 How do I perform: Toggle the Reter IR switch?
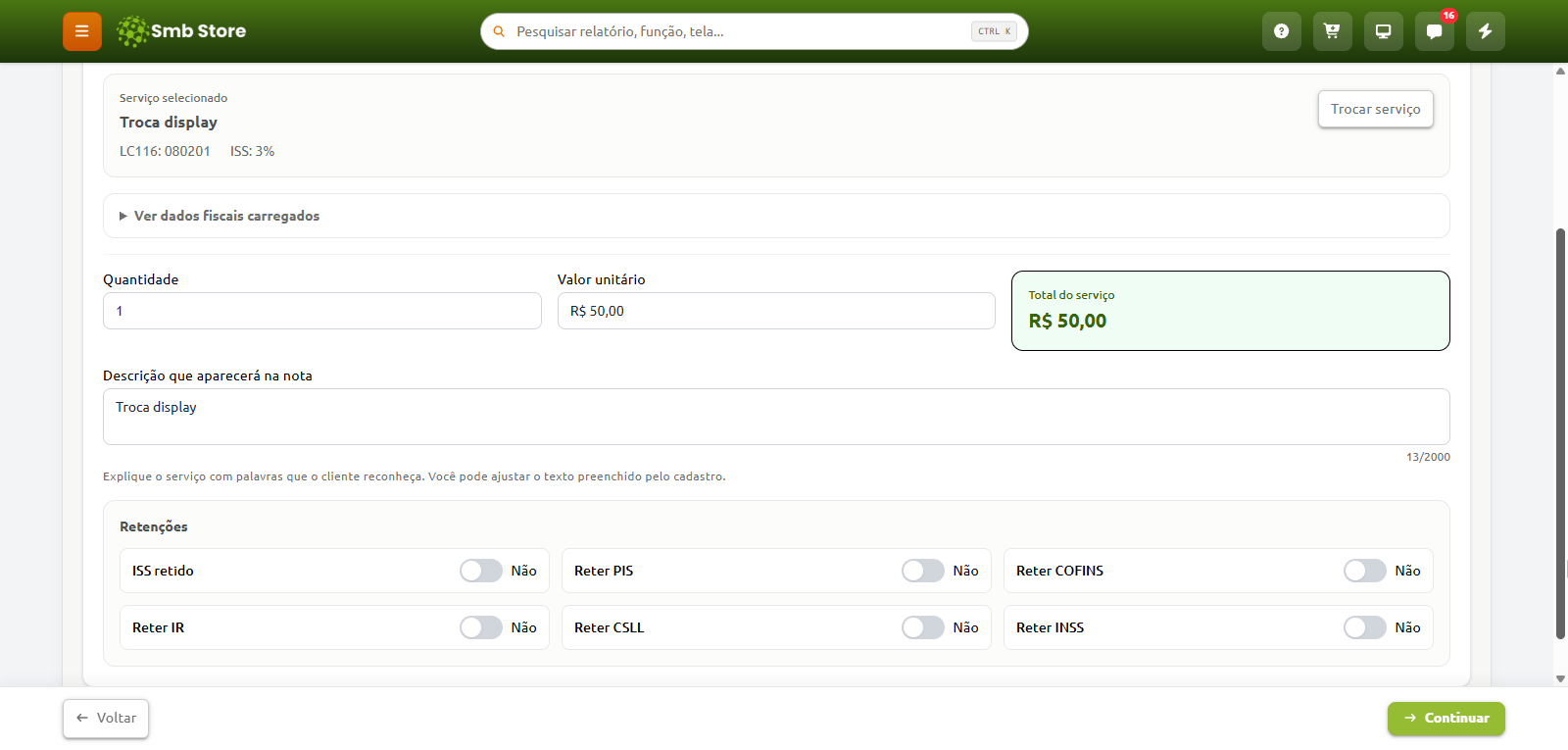point(481,627)
